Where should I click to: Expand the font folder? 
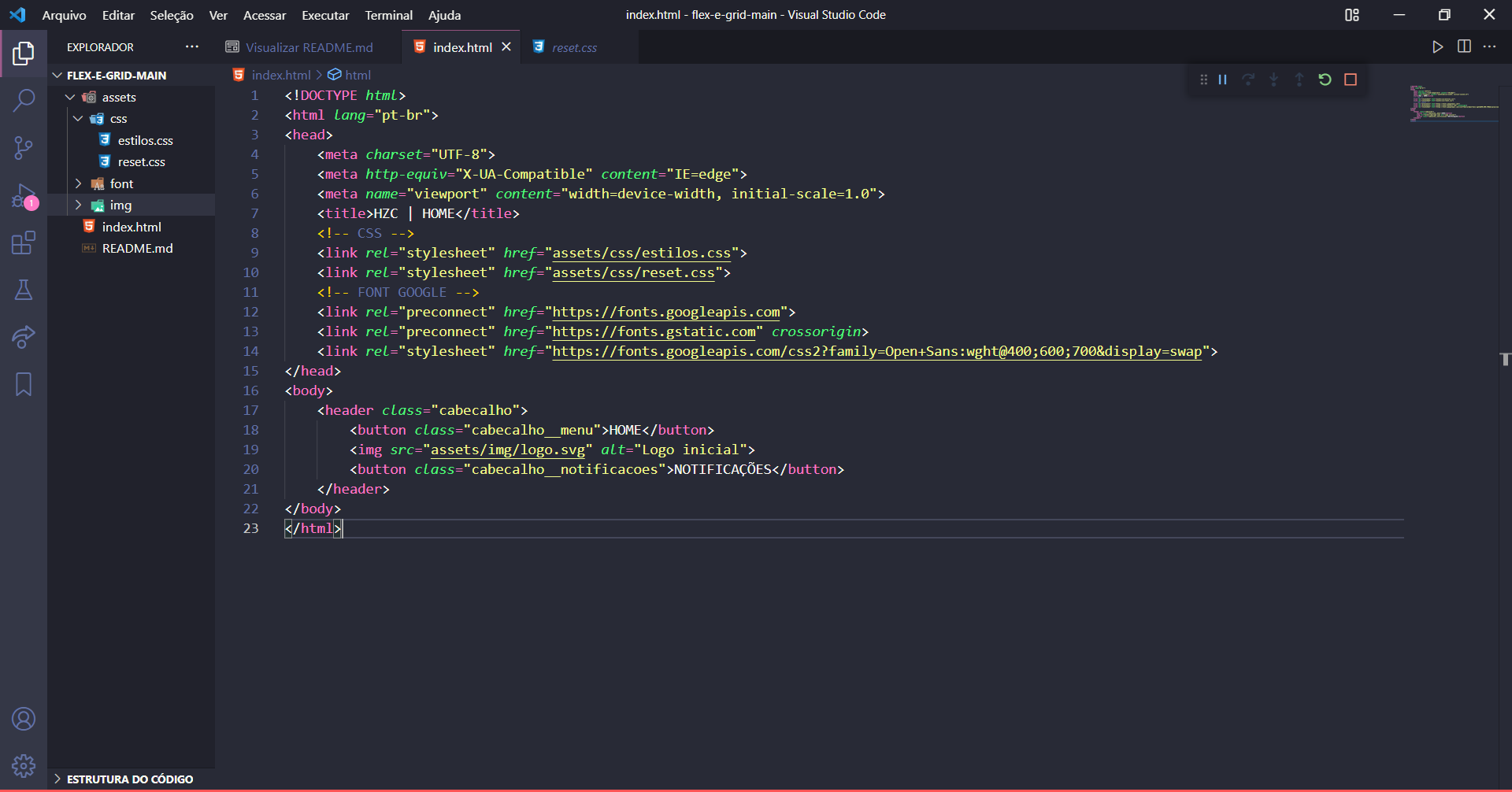click(78, 183)
